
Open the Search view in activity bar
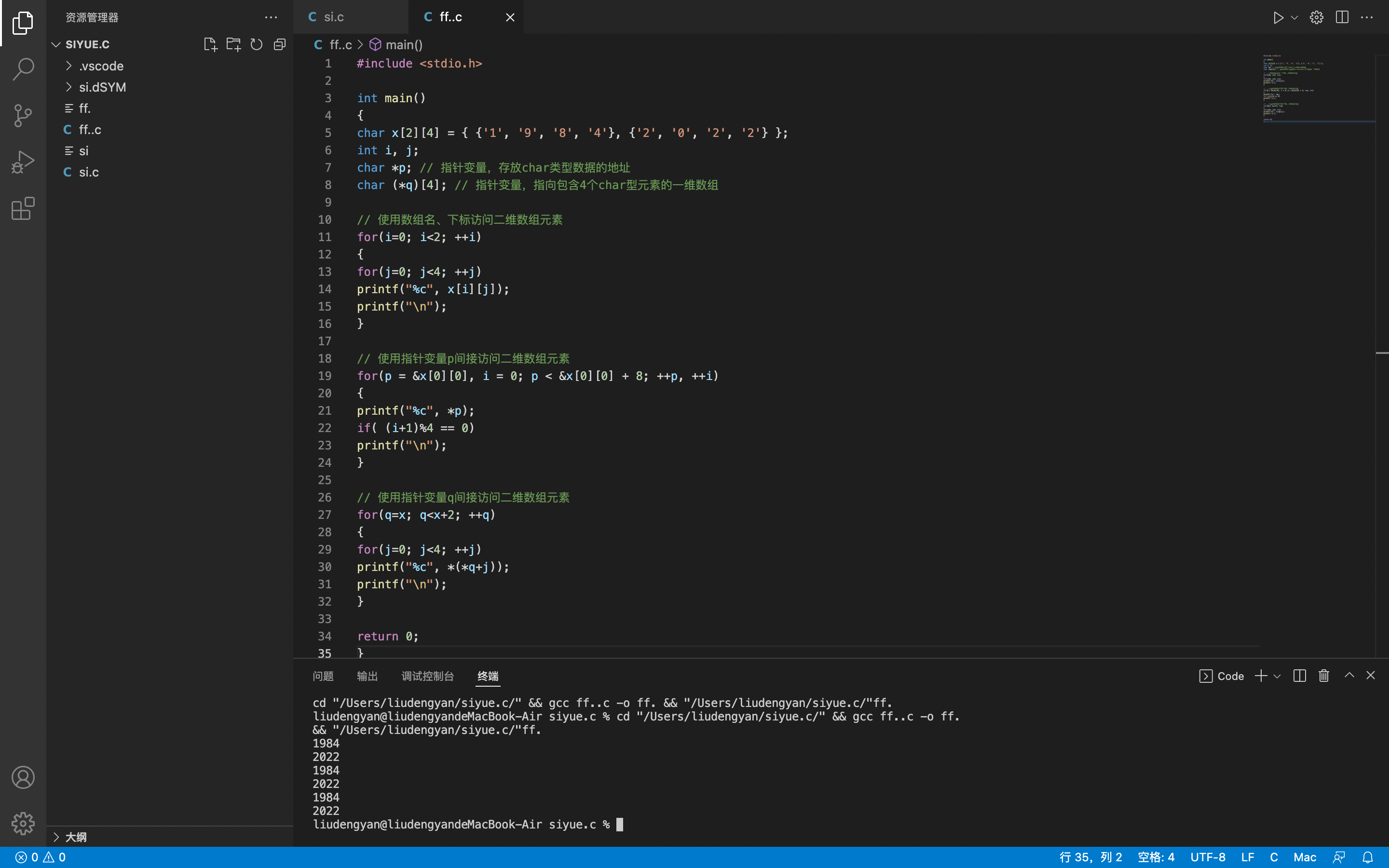tap(23, 69)
